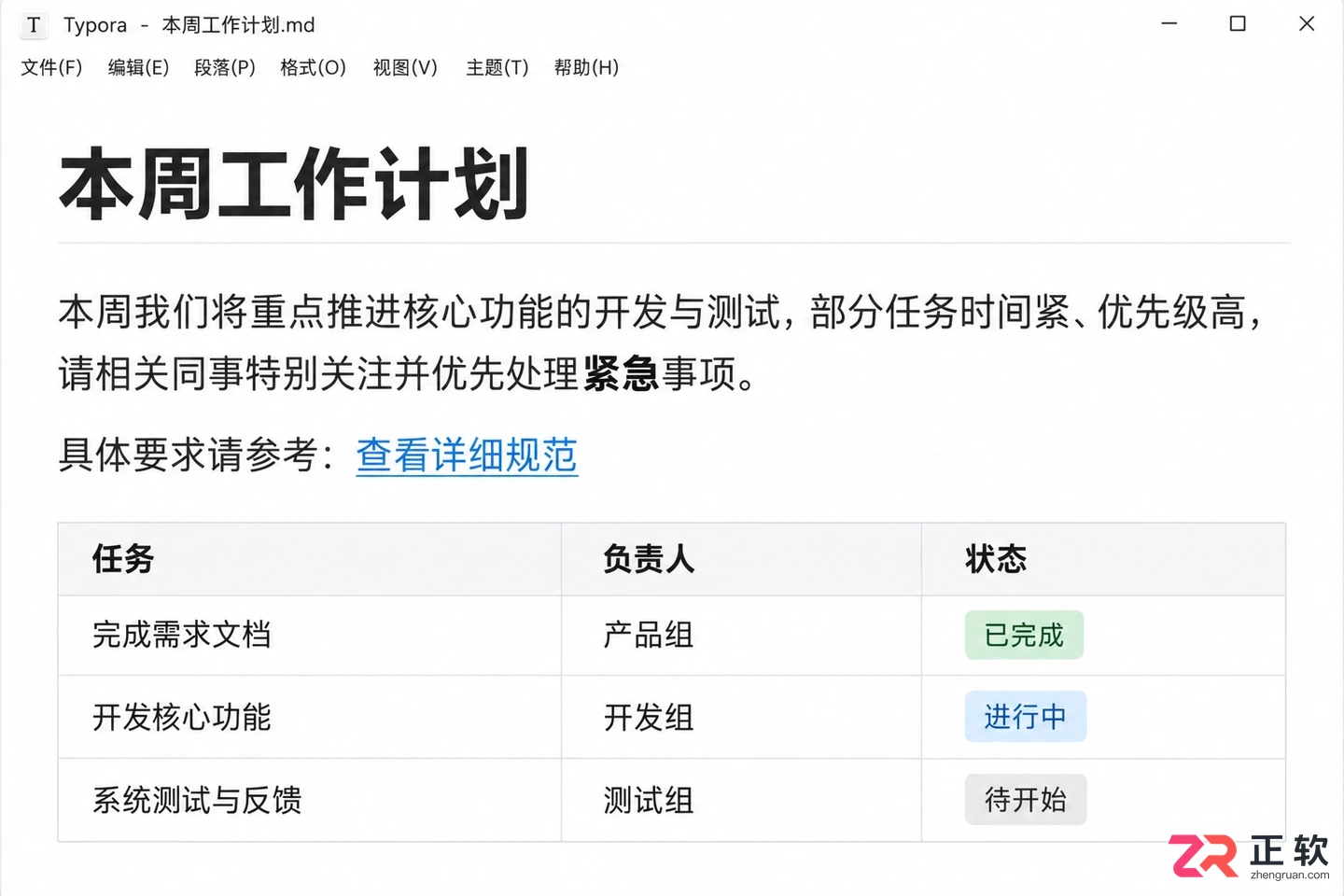Click the Typora app icon in title bar
Image resolution: width=1344 pixels, height=896 pixels.
34,25
